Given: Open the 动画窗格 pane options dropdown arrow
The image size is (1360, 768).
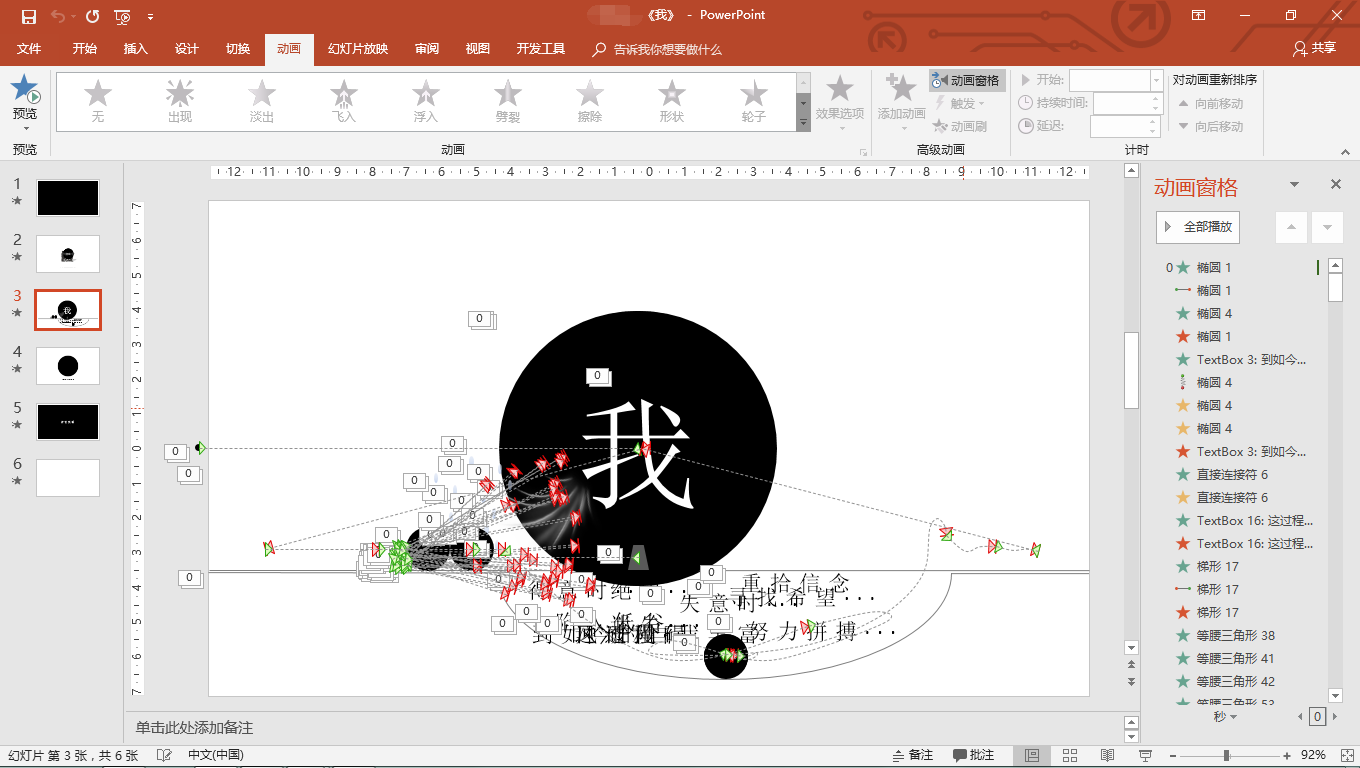Looking at the screenshot, I should pos(1294,185).
